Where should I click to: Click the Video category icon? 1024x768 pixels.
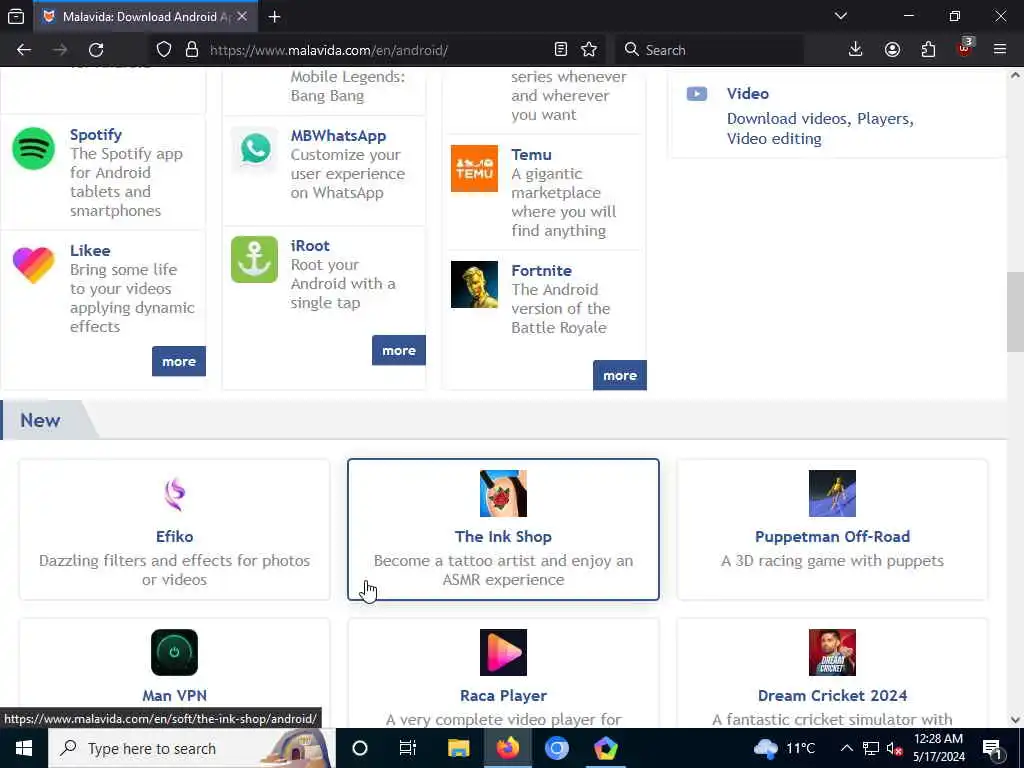click(x=696, y=94)
